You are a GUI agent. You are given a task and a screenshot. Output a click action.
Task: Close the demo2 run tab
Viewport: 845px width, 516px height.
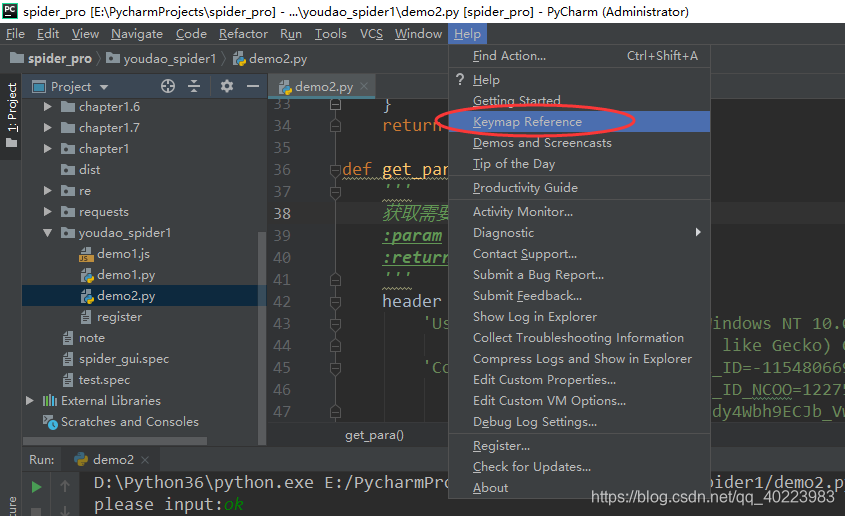(145, 459)
